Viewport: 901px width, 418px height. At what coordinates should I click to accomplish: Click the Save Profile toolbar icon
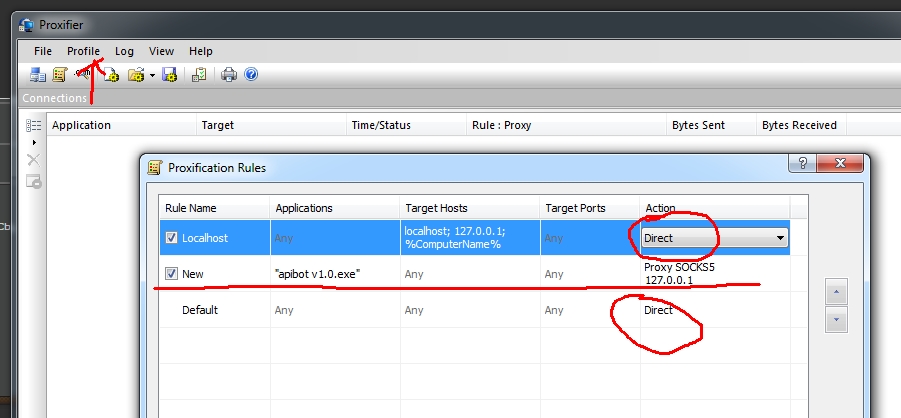coord(169,75)
